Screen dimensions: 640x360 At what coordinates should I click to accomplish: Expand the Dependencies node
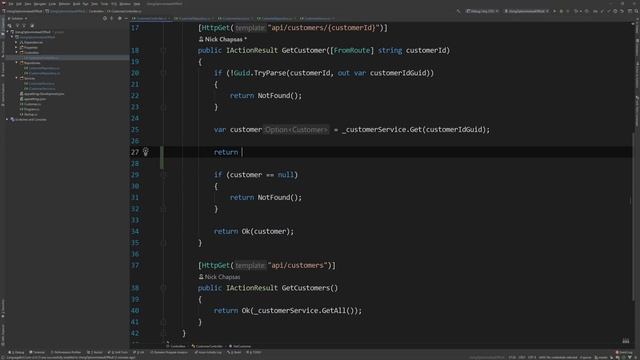[16, 42]
